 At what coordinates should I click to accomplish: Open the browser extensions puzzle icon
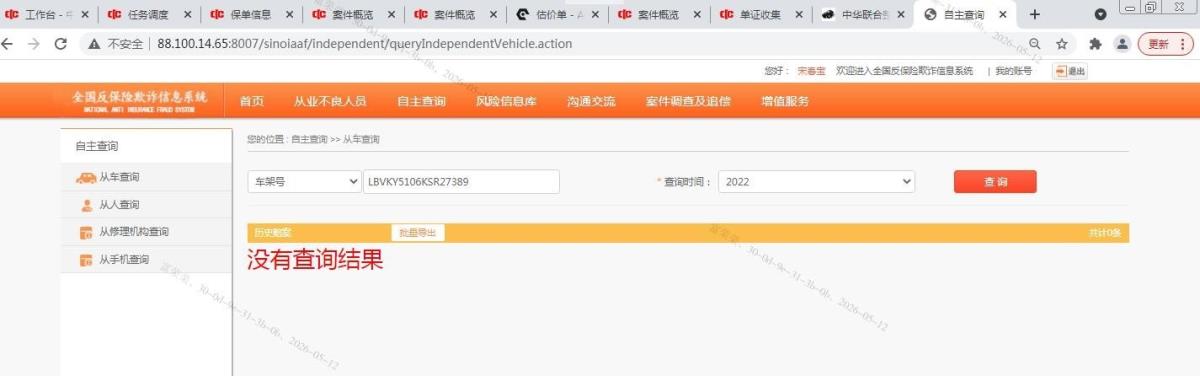pos(1095,44)
